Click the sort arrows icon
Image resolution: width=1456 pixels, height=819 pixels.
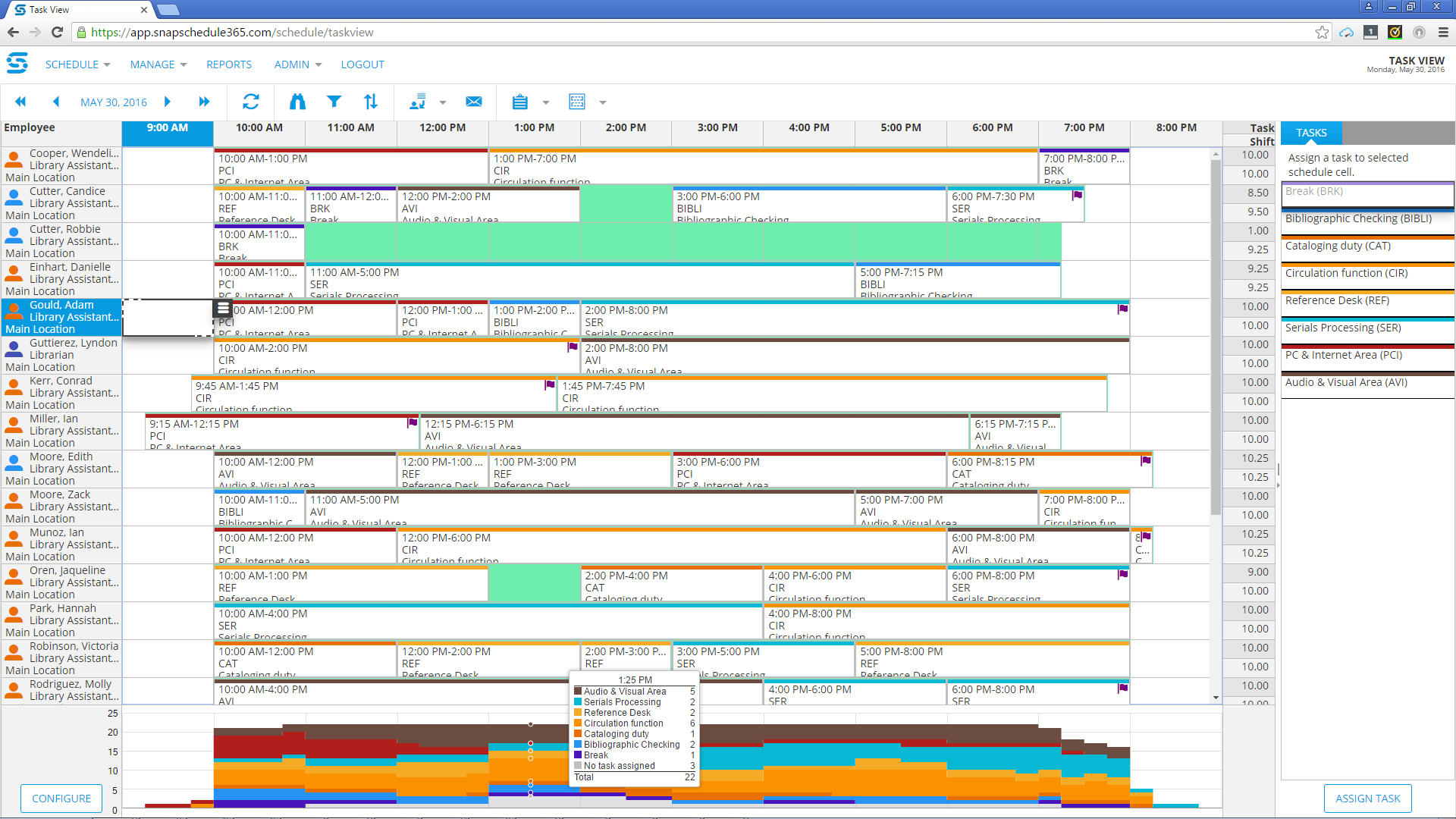pos(371,102)
